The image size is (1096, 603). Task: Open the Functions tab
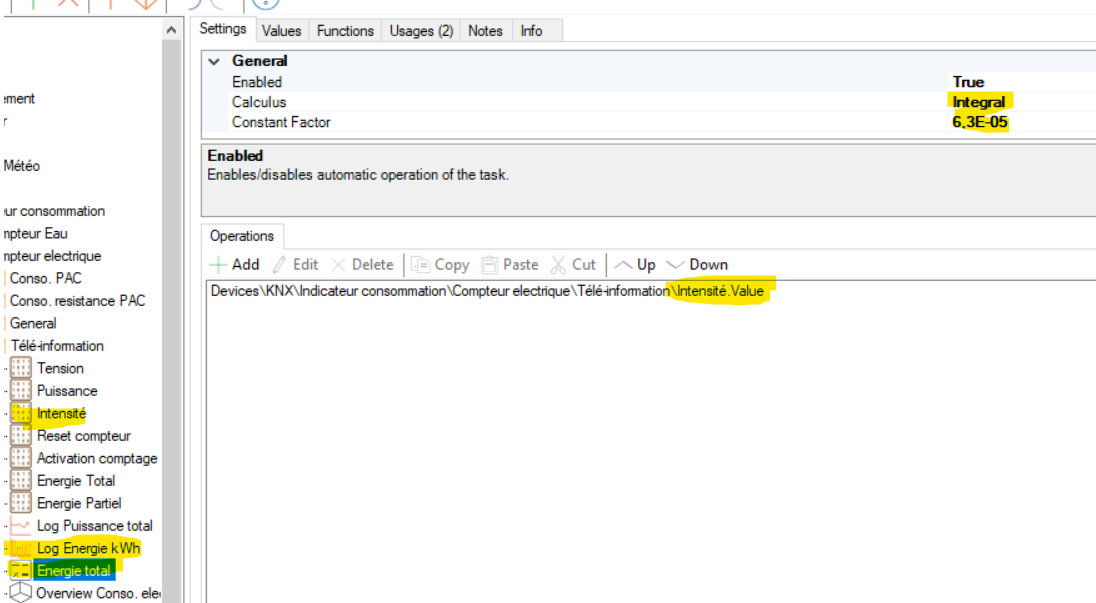coord(345,31)
